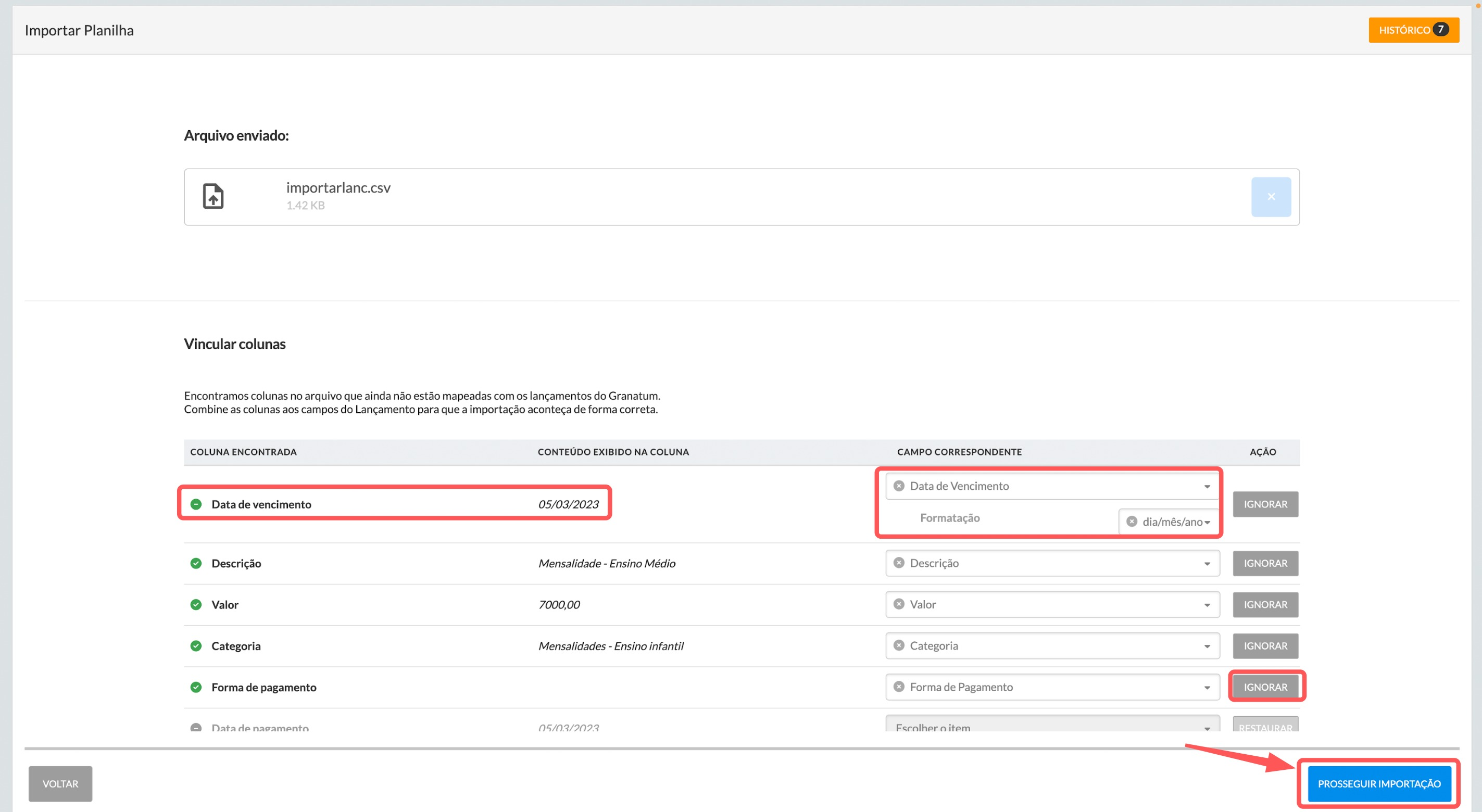This screenshot has width=1482, height=812.
Task: Expand the Forma de Pagamento dropdown
Action: 1207,688
